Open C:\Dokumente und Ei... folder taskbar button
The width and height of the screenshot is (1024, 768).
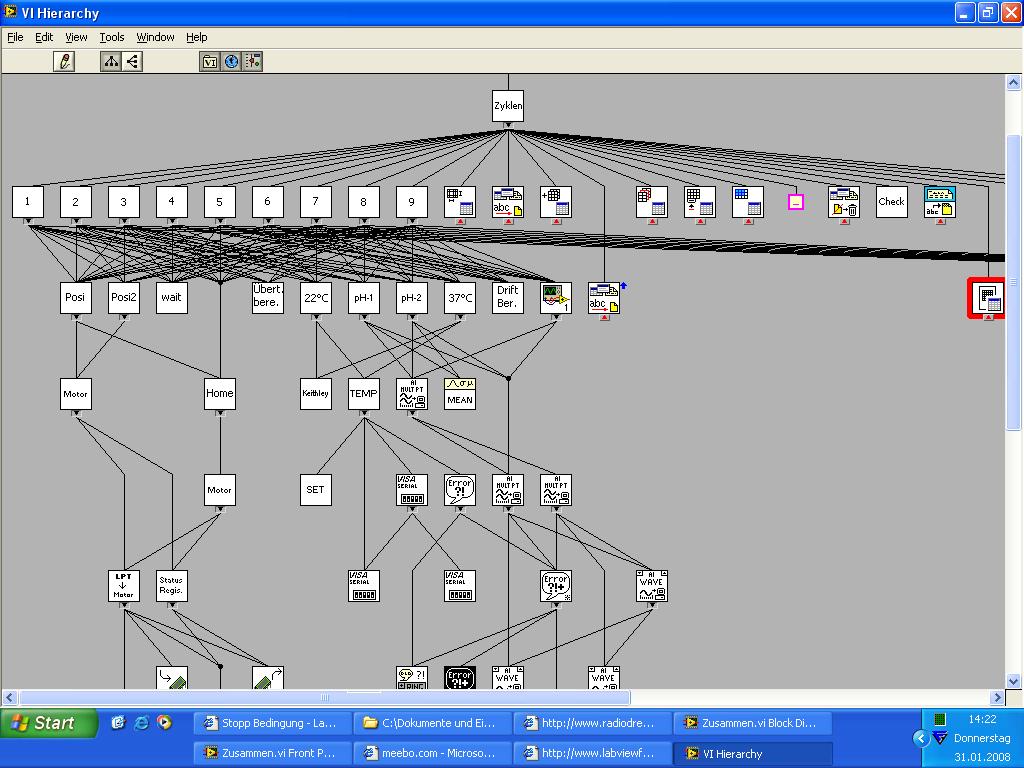[x=433, y=723]
